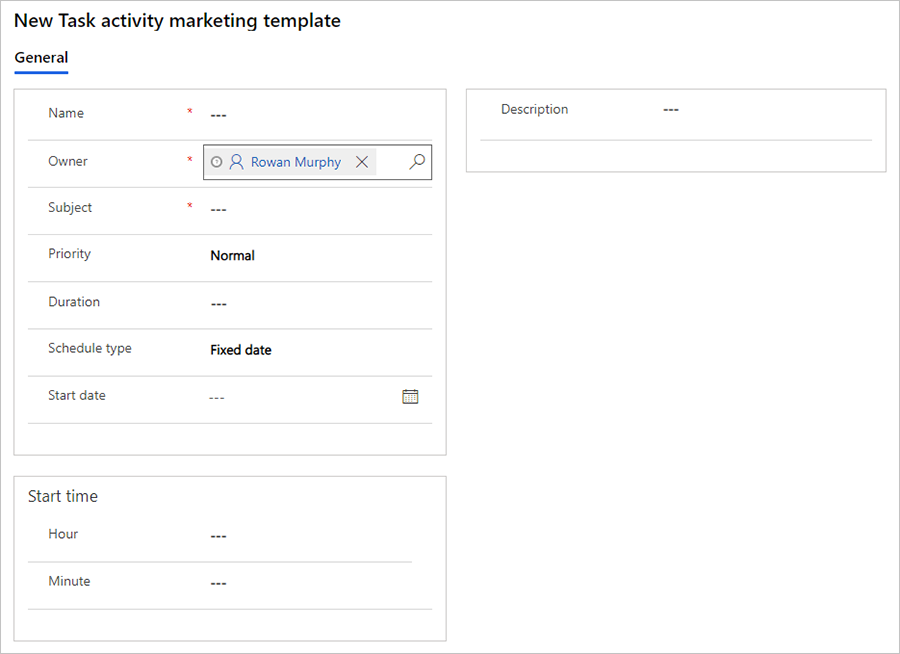Search owners with the magnifier icon
The height and width of the screenshot is (654, 900).
point(417,162)
